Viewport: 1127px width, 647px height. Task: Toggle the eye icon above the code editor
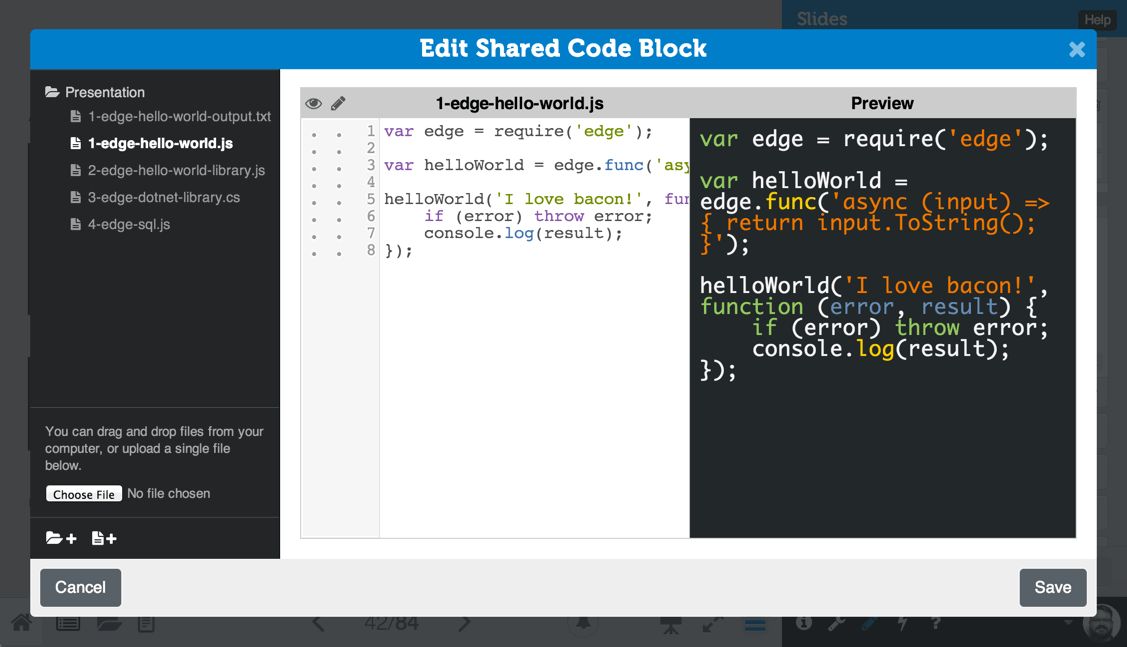pyautogui.click(x=313, y=103)
